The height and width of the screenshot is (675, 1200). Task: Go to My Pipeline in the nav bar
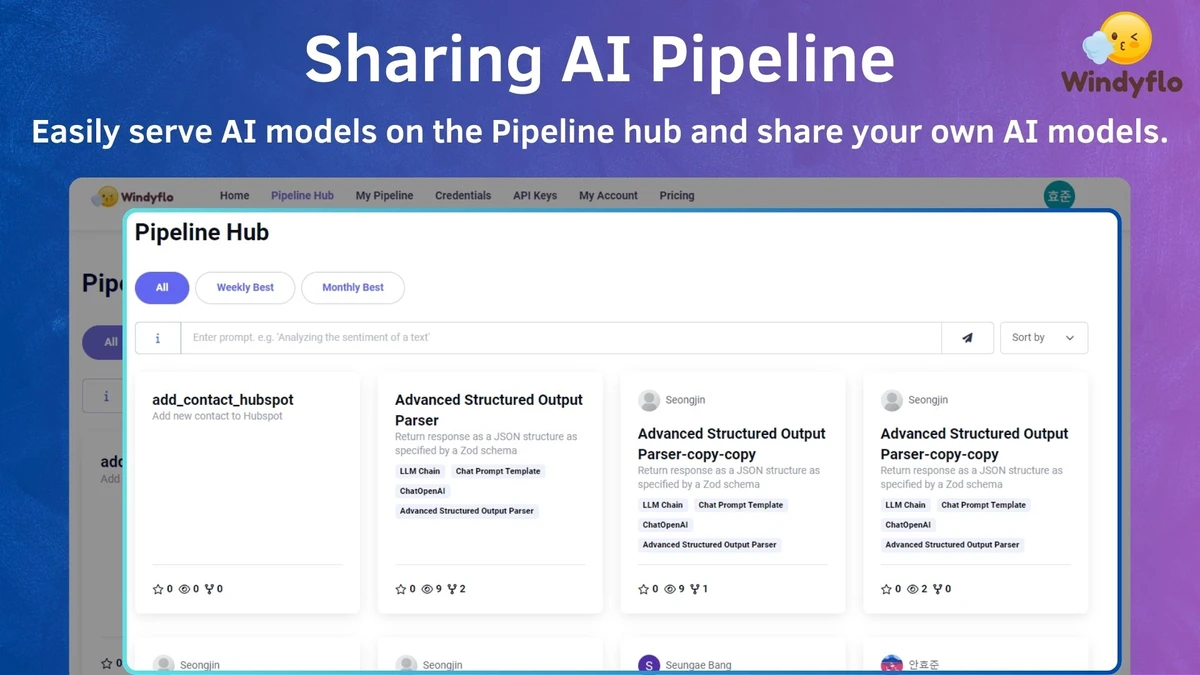click(384, 196)
